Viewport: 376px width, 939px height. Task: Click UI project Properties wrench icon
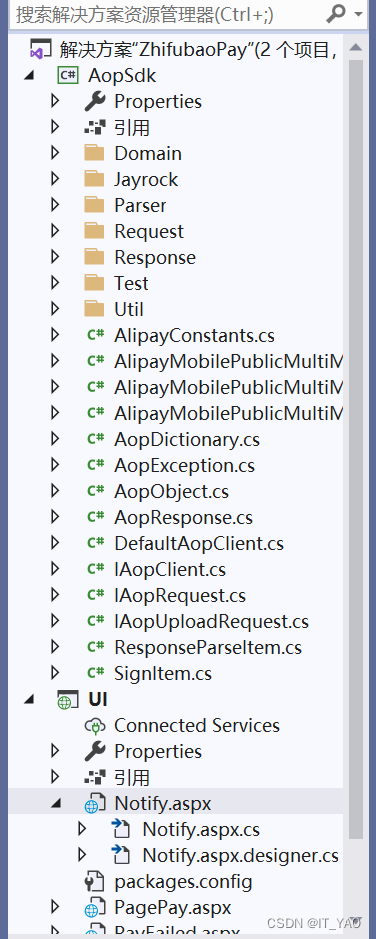click(95, 751)
